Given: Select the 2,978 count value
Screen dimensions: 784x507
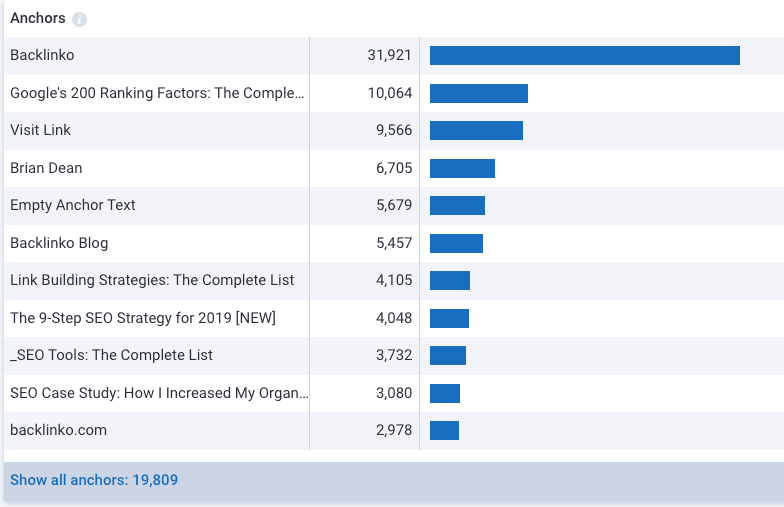Looking at the screenshot, I should click(394, 430).
